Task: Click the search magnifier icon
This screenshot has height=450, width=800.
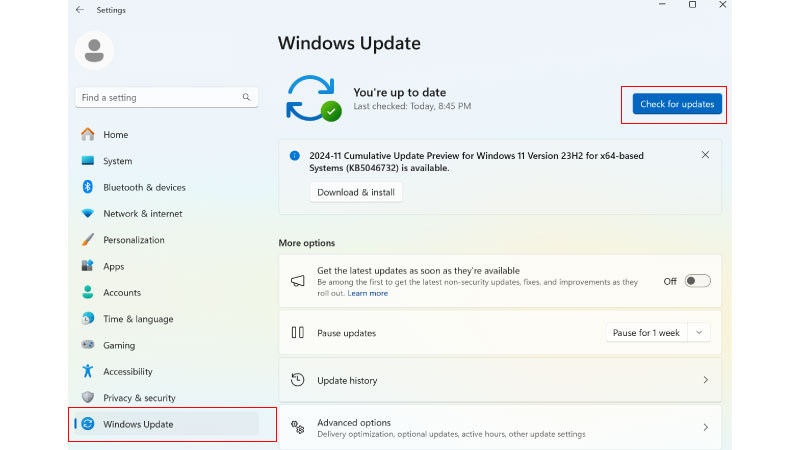Action: 246,97
